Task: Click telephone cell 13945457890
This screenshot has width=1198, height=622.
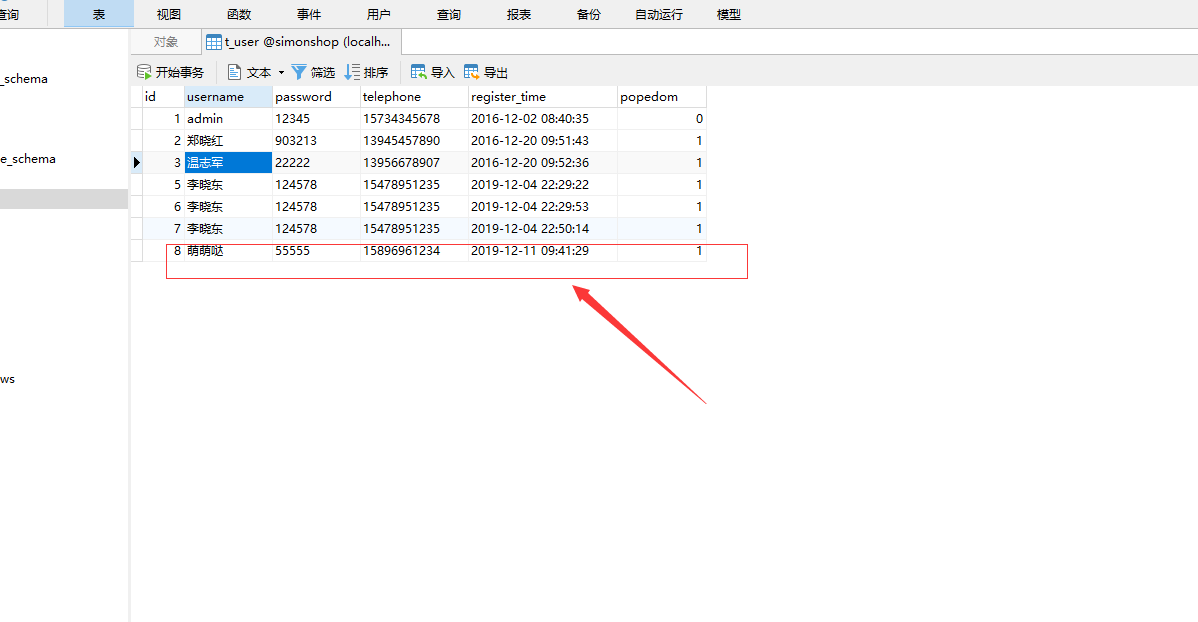Action: click(413, 141)
